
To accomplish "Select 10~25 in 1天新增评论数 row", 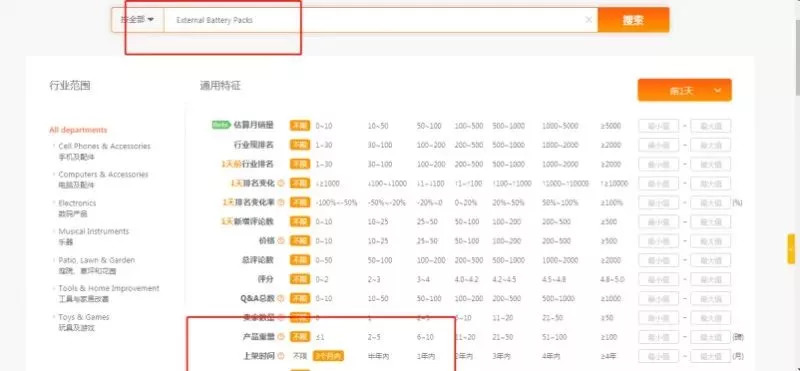I will click(378, 222).
